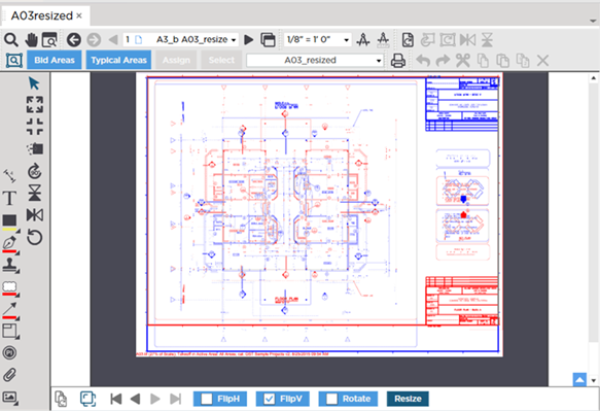Click the vertical scrollbar up arrow
This screenshot has height=411, width=600.
(x=593, y=78)
